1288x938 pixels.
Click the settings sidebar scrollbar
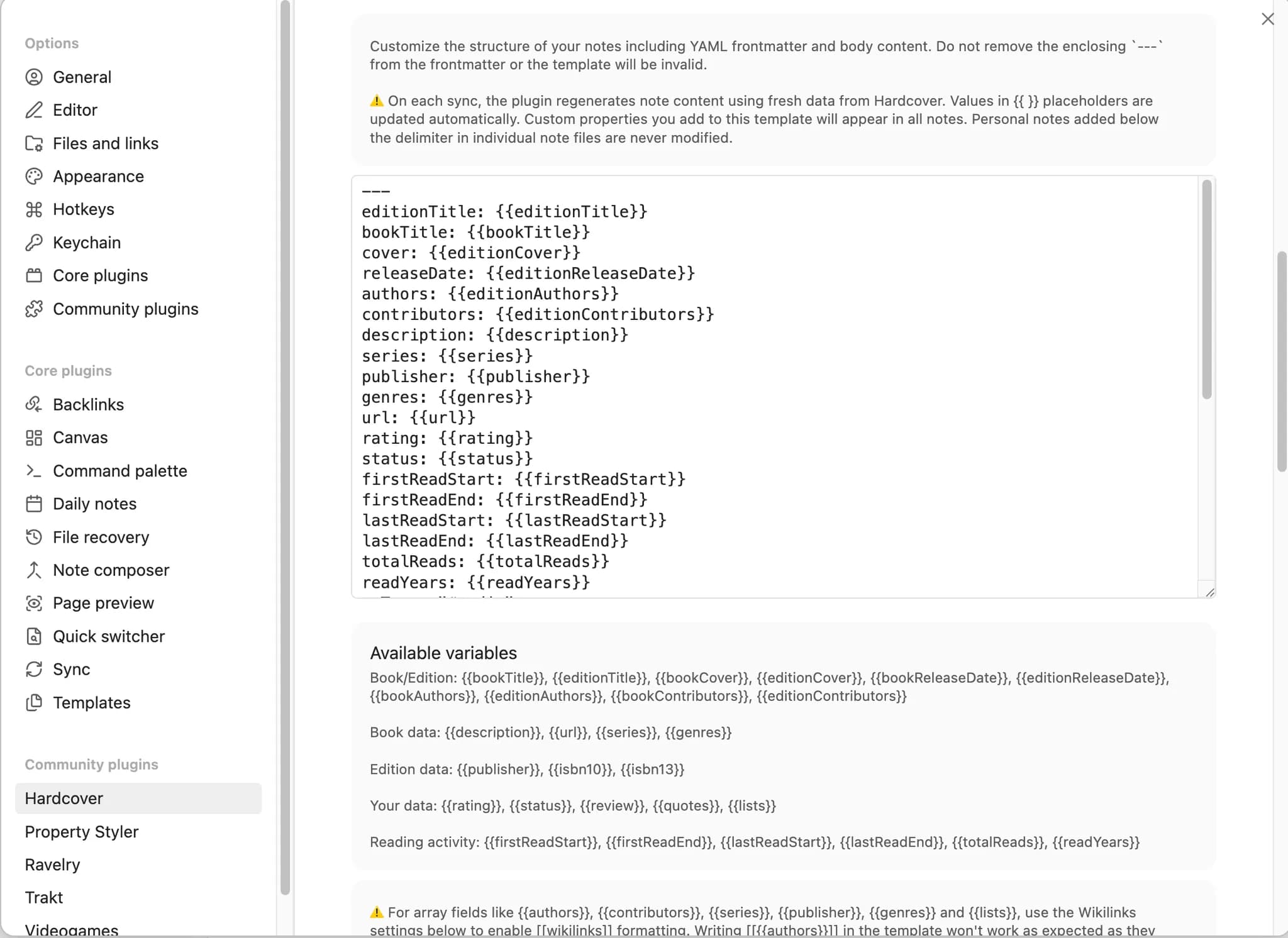(x=285, y=448)
